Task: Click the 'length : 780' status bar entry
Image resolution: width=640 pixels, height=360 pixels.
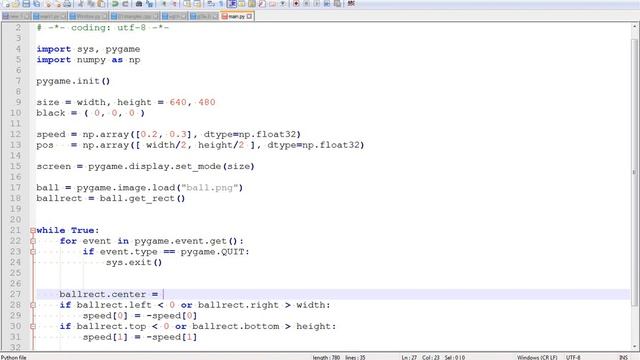Action: click(x=327, y=358)
